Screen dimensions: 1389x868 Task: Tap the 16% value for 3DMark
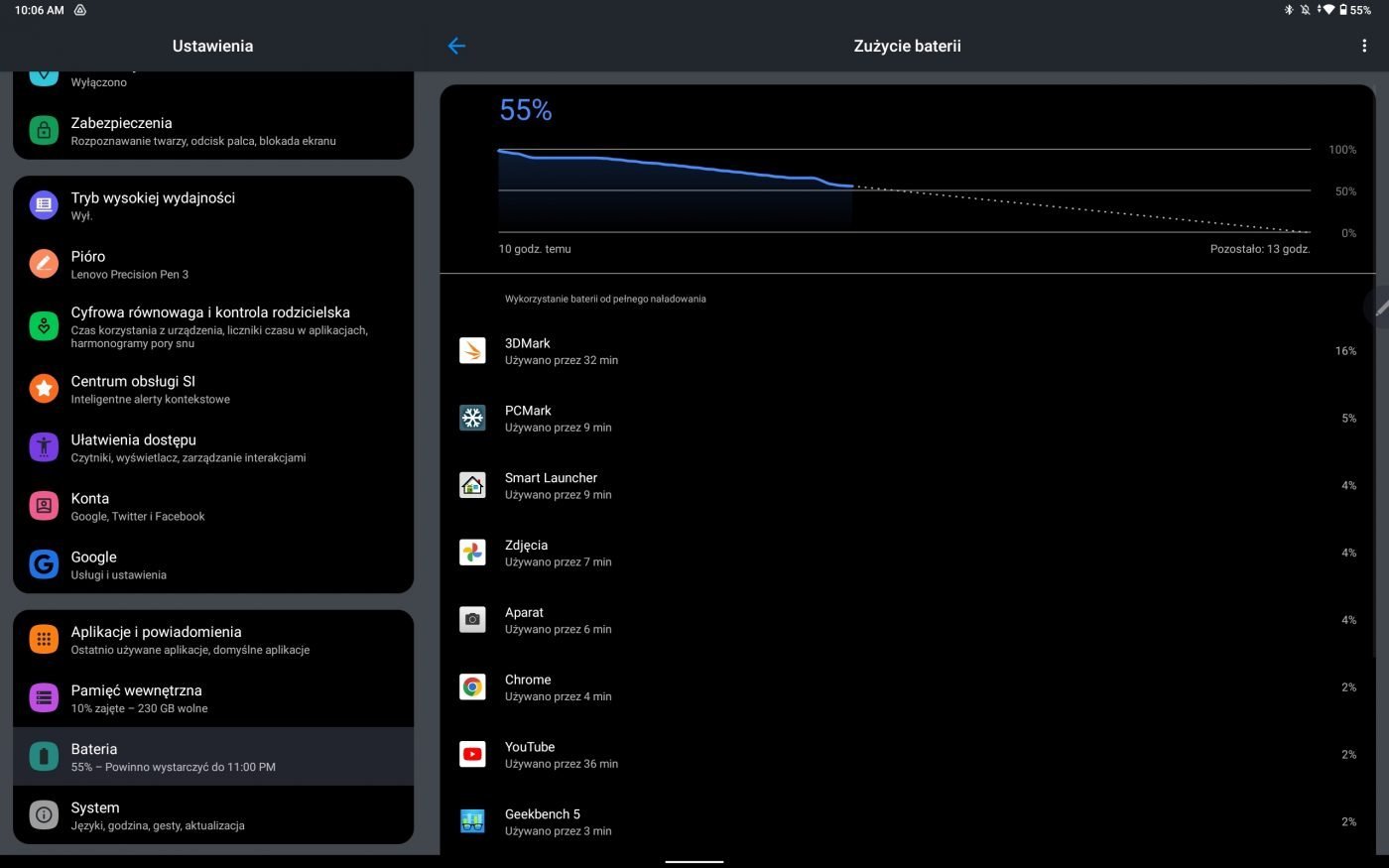click(1345, 350)
